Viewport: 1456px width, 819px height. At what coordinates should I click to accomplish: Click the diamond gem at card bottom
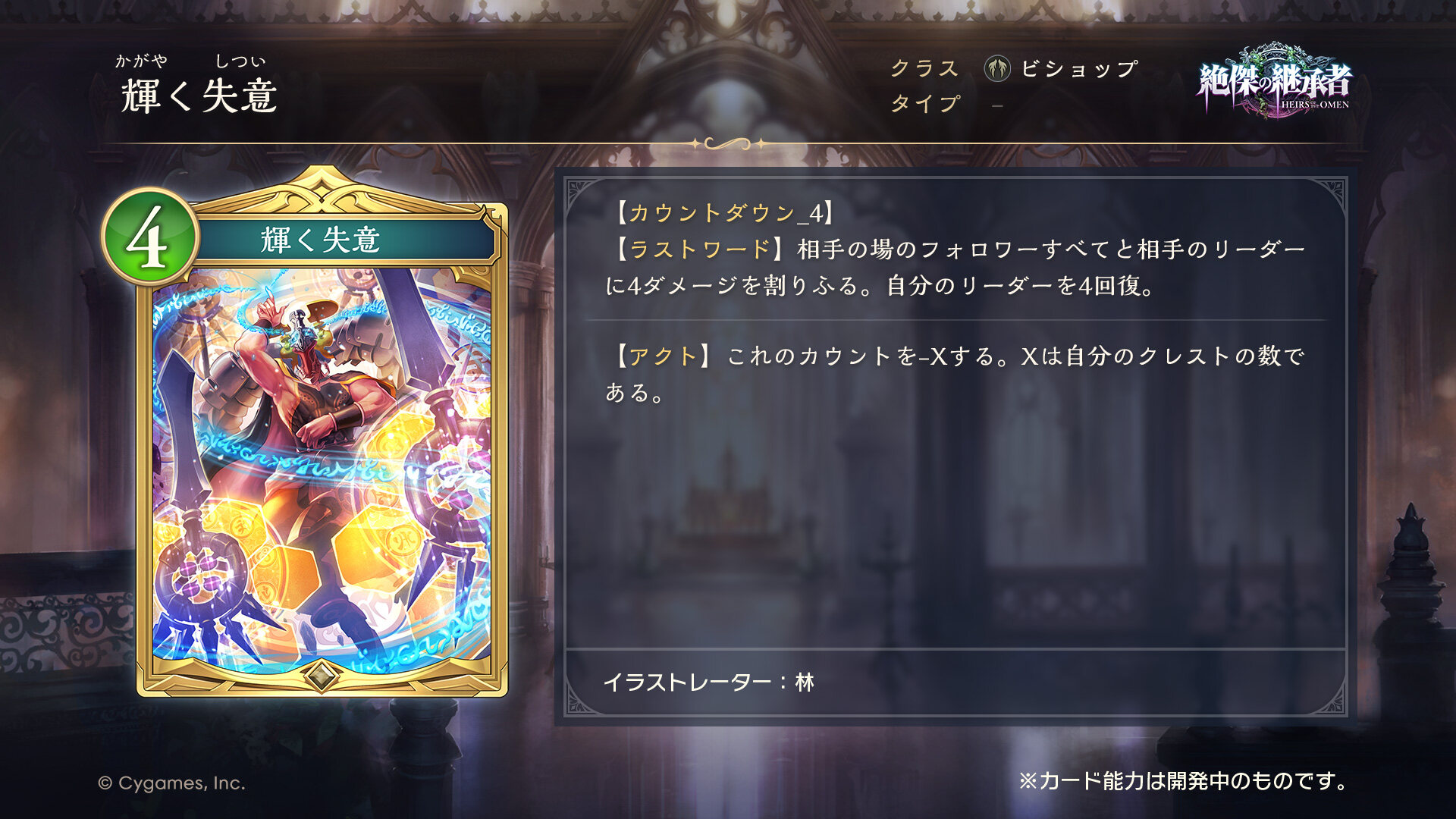point(322,674)
